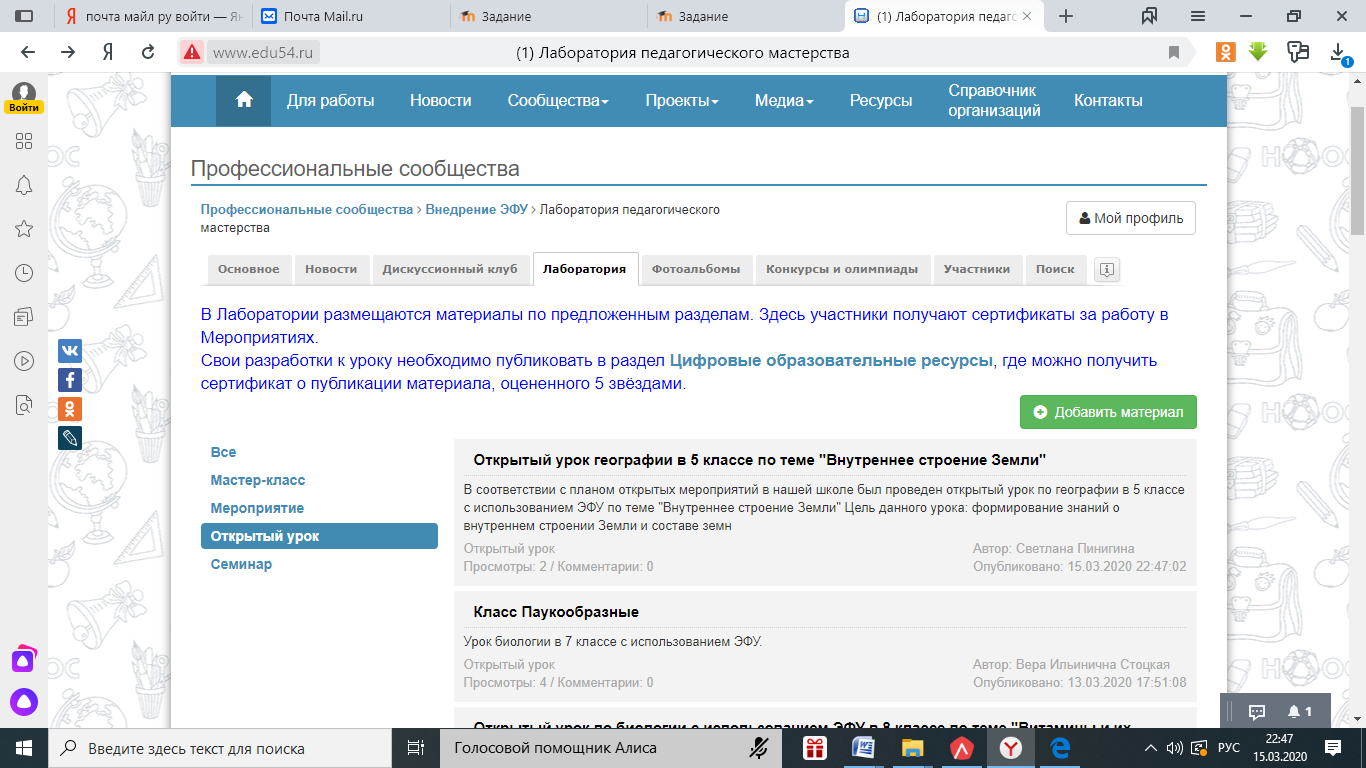Open the Внедрение ЭФУ breadcrumb link

click(x=477, y=209)
